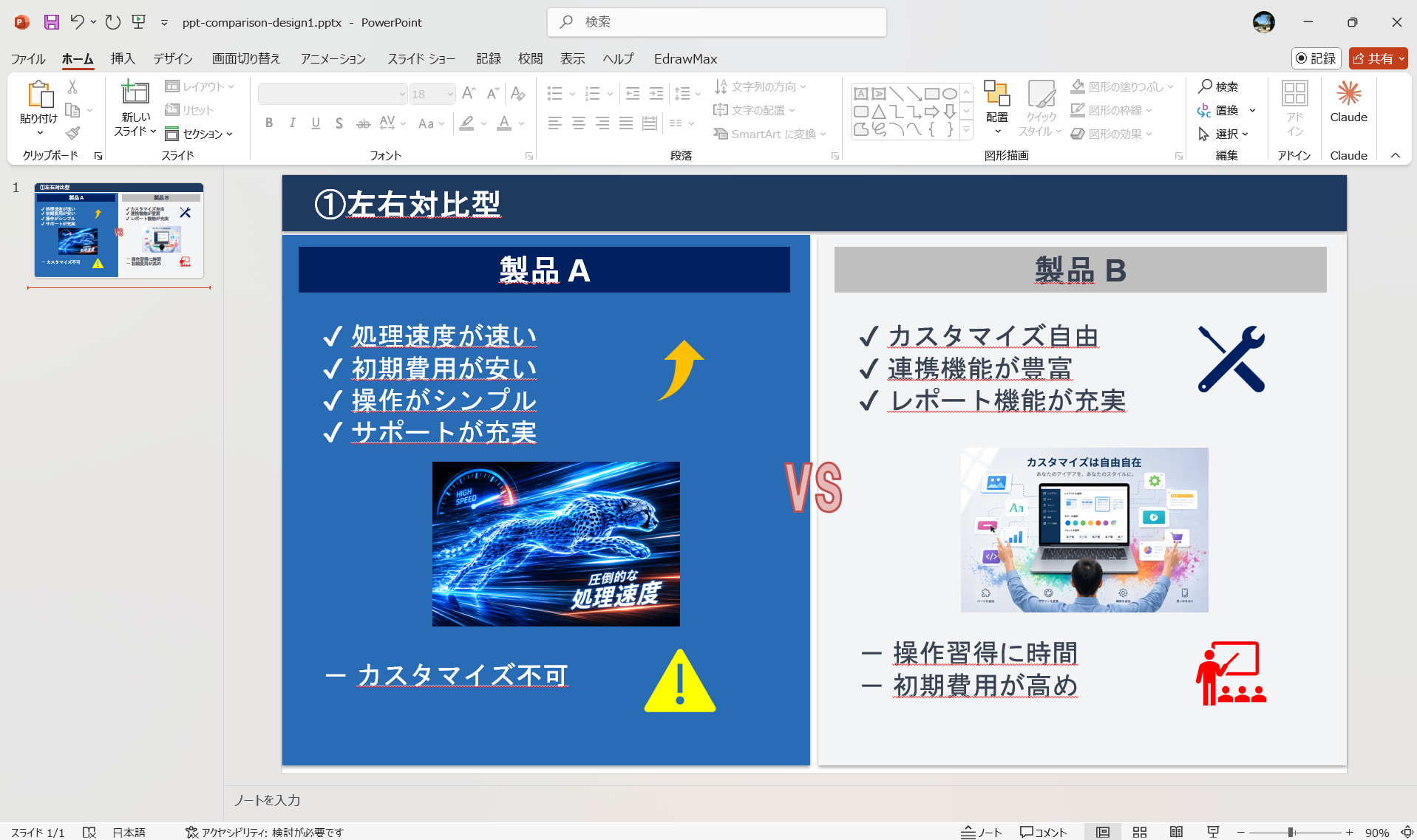
Task: Start slideshow icon in status bar
Action: (1213, 832)
